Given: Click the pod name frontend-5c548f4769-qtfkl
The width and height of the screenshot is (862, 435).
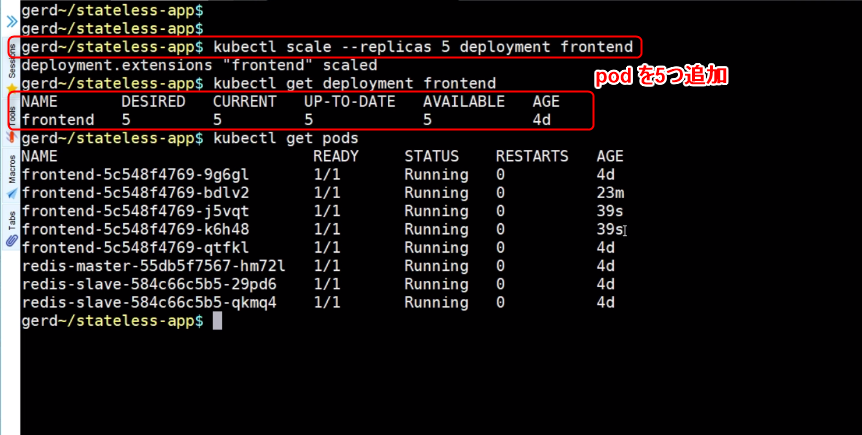Looking at the screenshot, I should coord(135,247).
